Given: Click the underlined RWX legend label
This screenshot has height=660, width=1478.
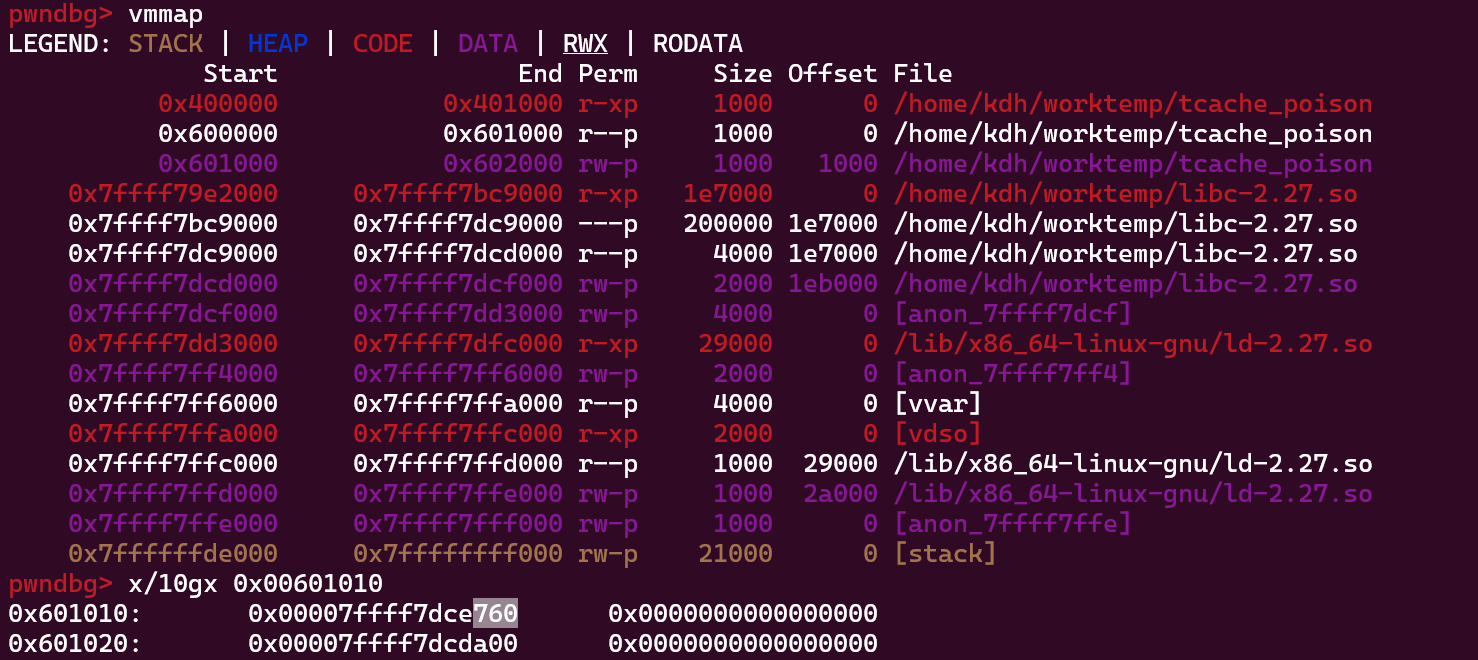Looking at the screenshot, I should 585,44.
